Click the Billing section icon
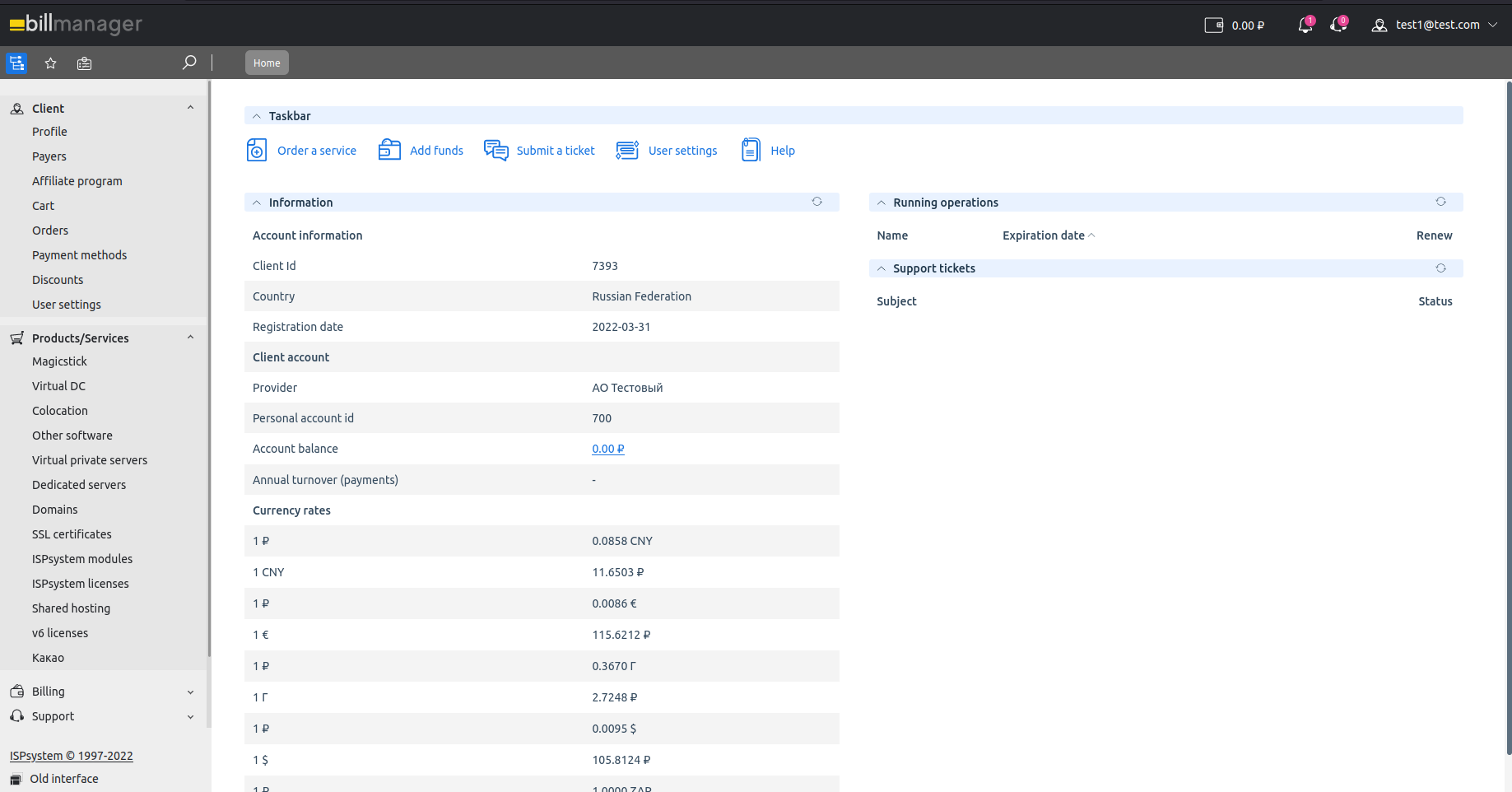This screenshot has height=792, width=1512. coord(17,692)
